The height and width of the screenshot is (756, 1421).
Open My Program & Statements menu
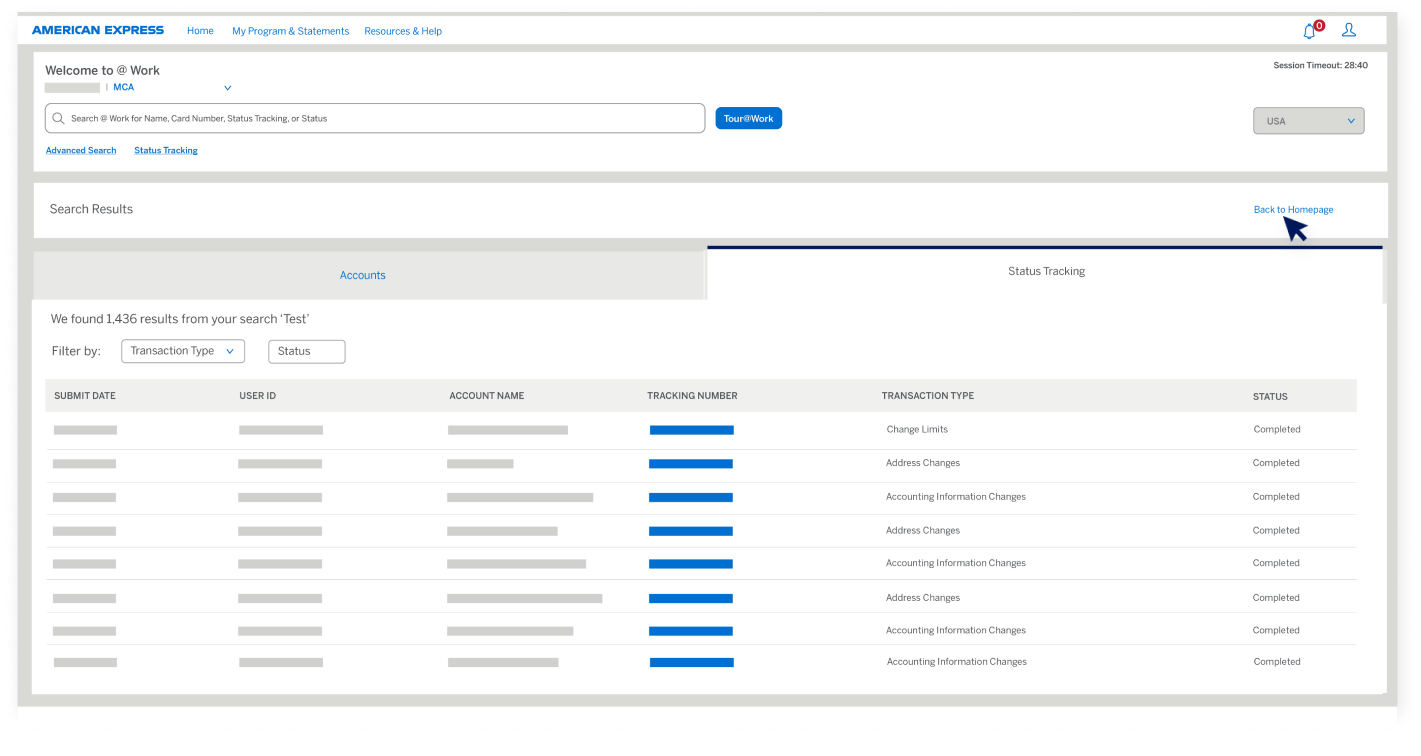(x=290, y=31)
